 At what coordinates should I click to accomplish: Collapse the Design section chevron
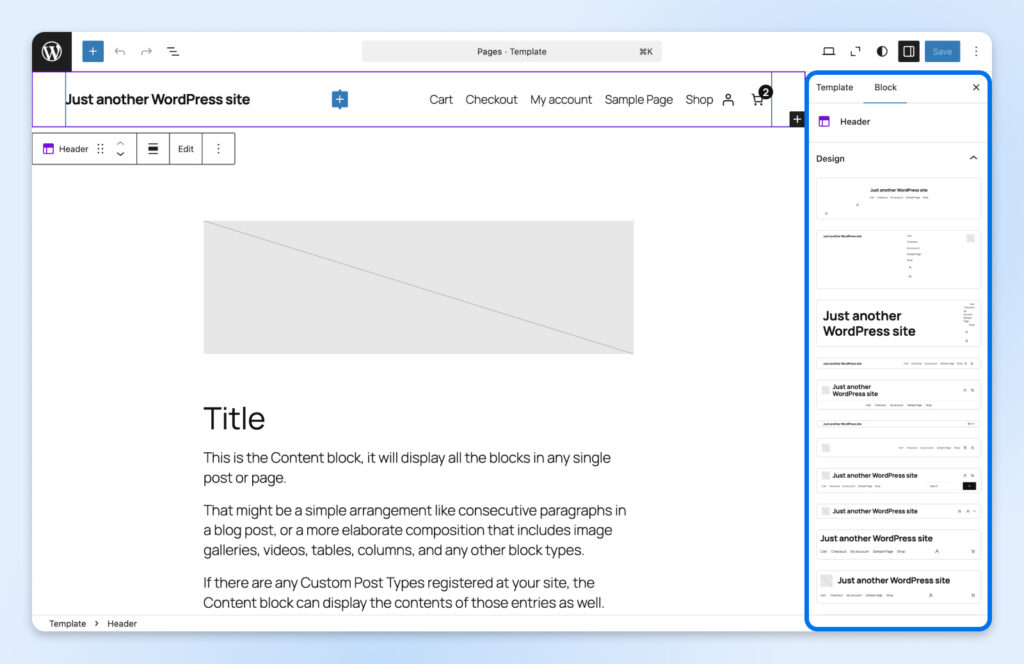click(x=973, y=158)
